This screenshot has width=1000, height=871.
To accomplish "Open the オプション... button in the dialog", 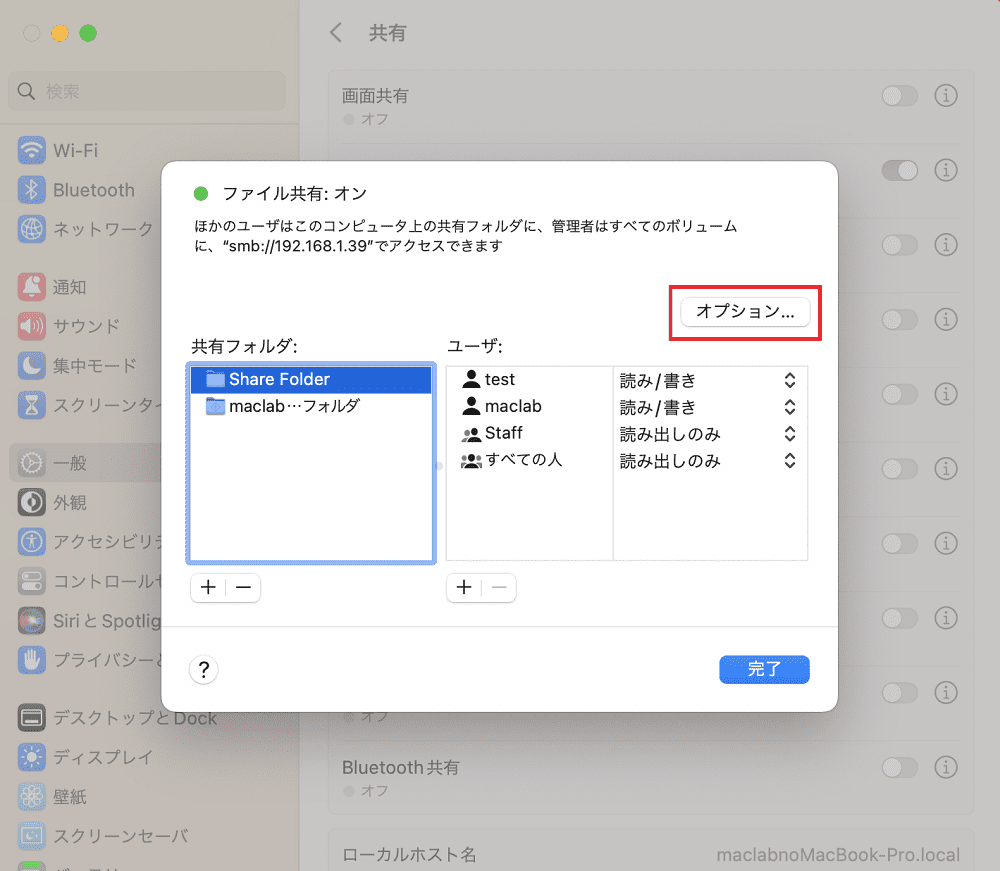I will click(x=745, y=312).
